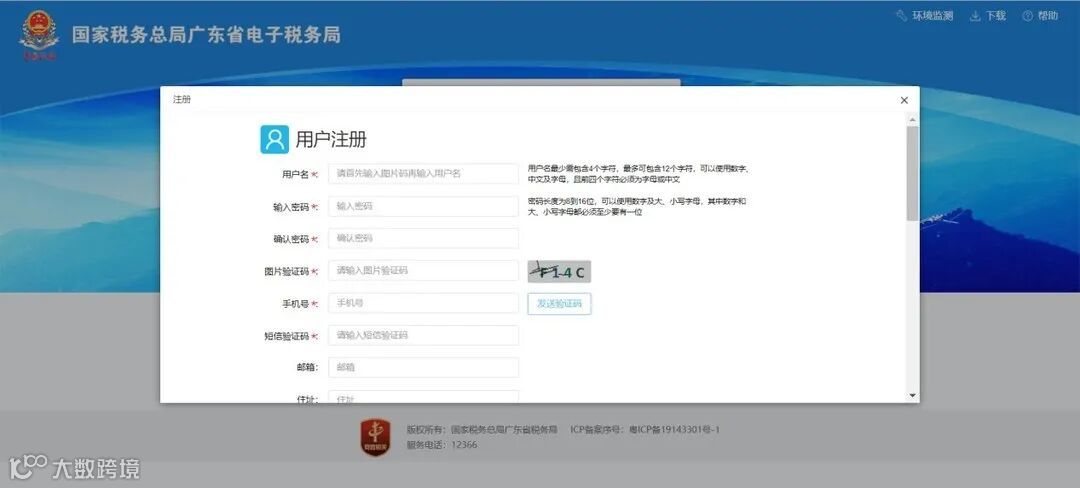Open the 帮助 help link in header
This screenshot has width=1080, height=488.
point(1040,16)
